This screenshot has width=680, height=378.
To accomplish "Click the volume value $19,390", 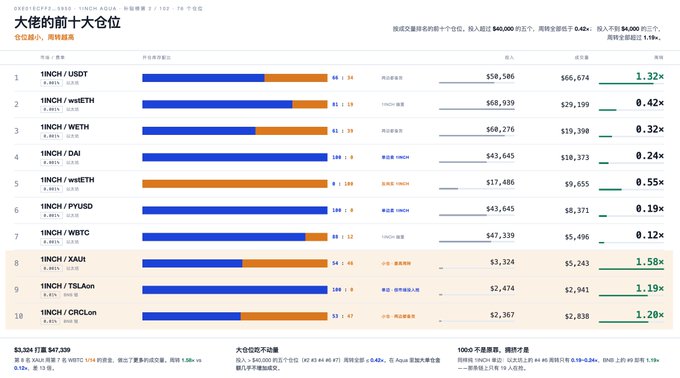I will pos(575,131).
